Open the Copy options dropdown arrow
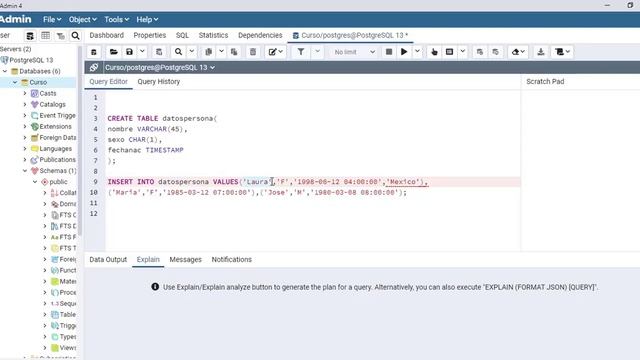640x360 pixels. point(221,51)
